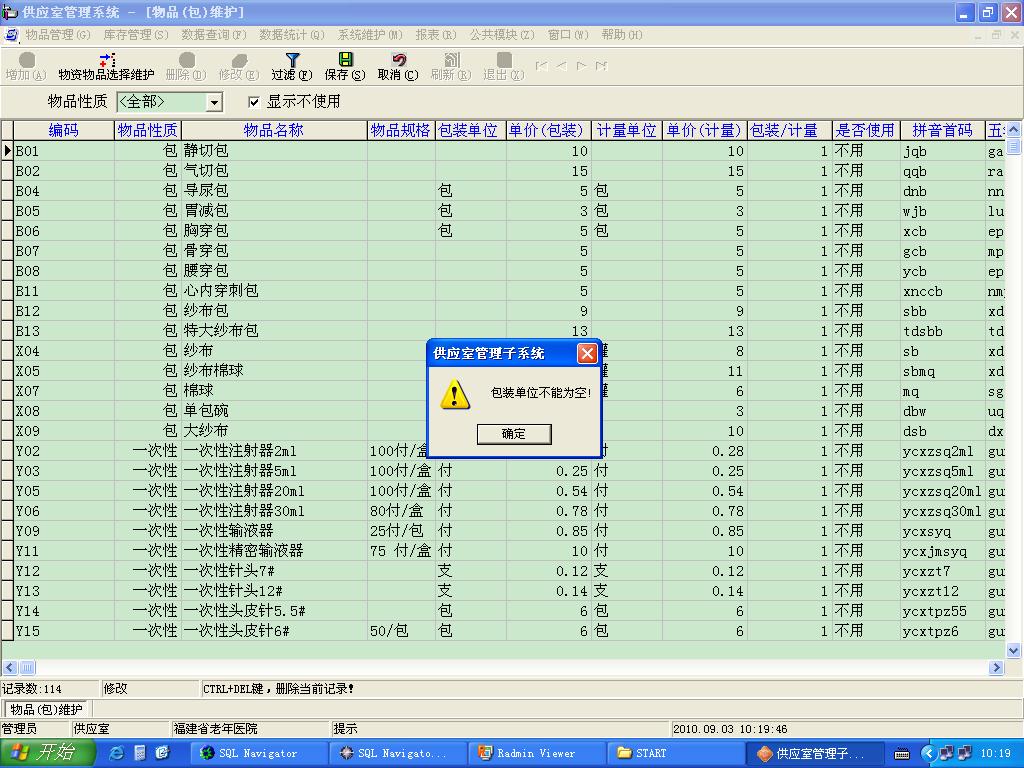Open the 窗口(W) menu
Screen dimensions: 1024x768
(568, 35)
